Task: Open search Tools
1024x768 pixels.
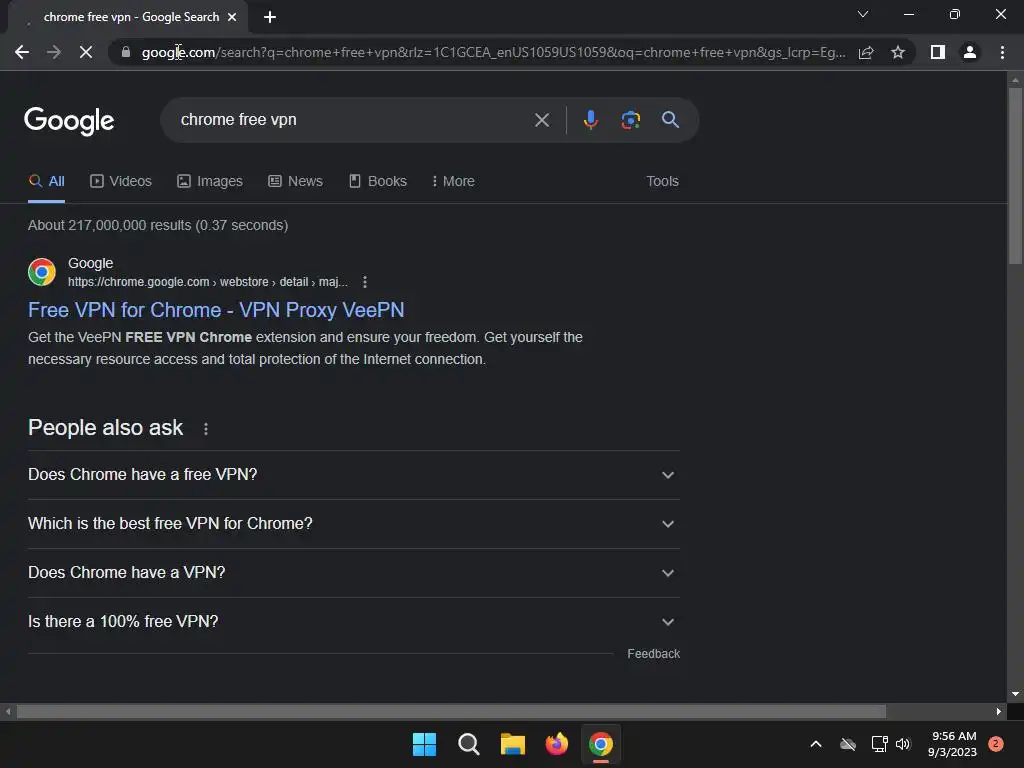Action: click(662, 182)
